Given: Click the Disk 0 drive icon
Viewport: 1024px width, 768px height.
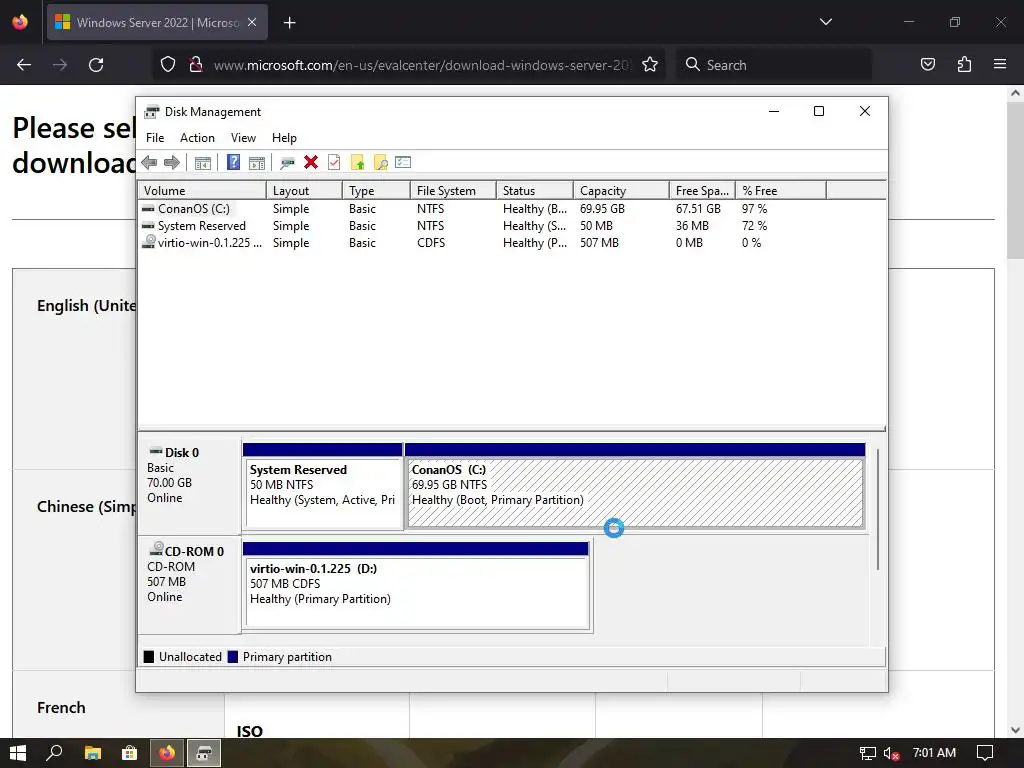Looking at the screenshot, I should [155, 451].
